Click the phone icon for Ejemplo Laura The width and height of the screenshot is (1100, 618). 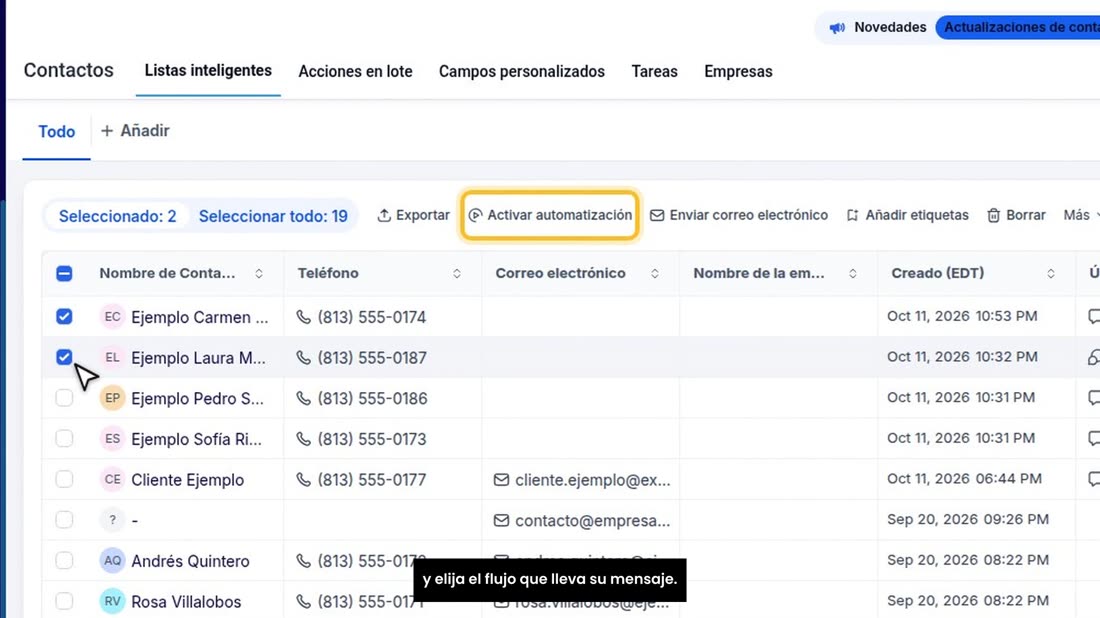(303, 358)
